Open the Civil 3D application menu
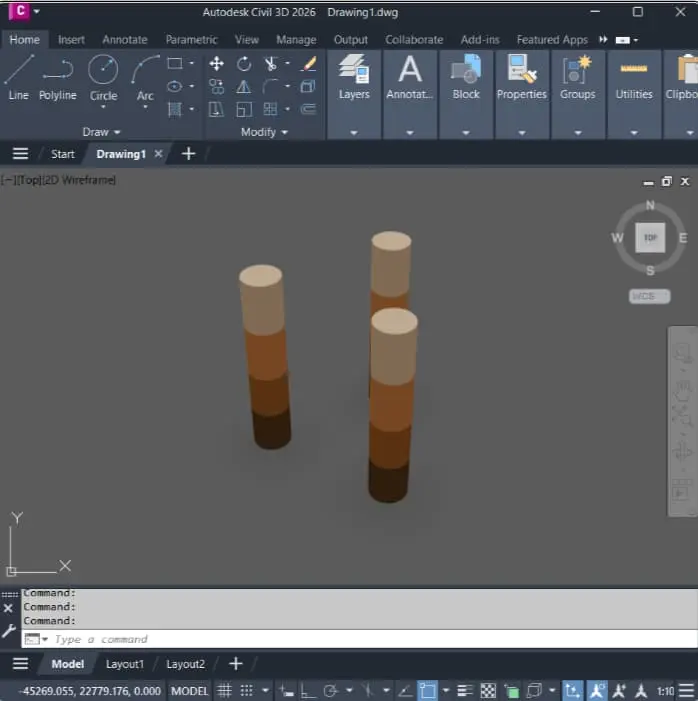The width and height of the screenshot is (698, 701). [20, 11]
